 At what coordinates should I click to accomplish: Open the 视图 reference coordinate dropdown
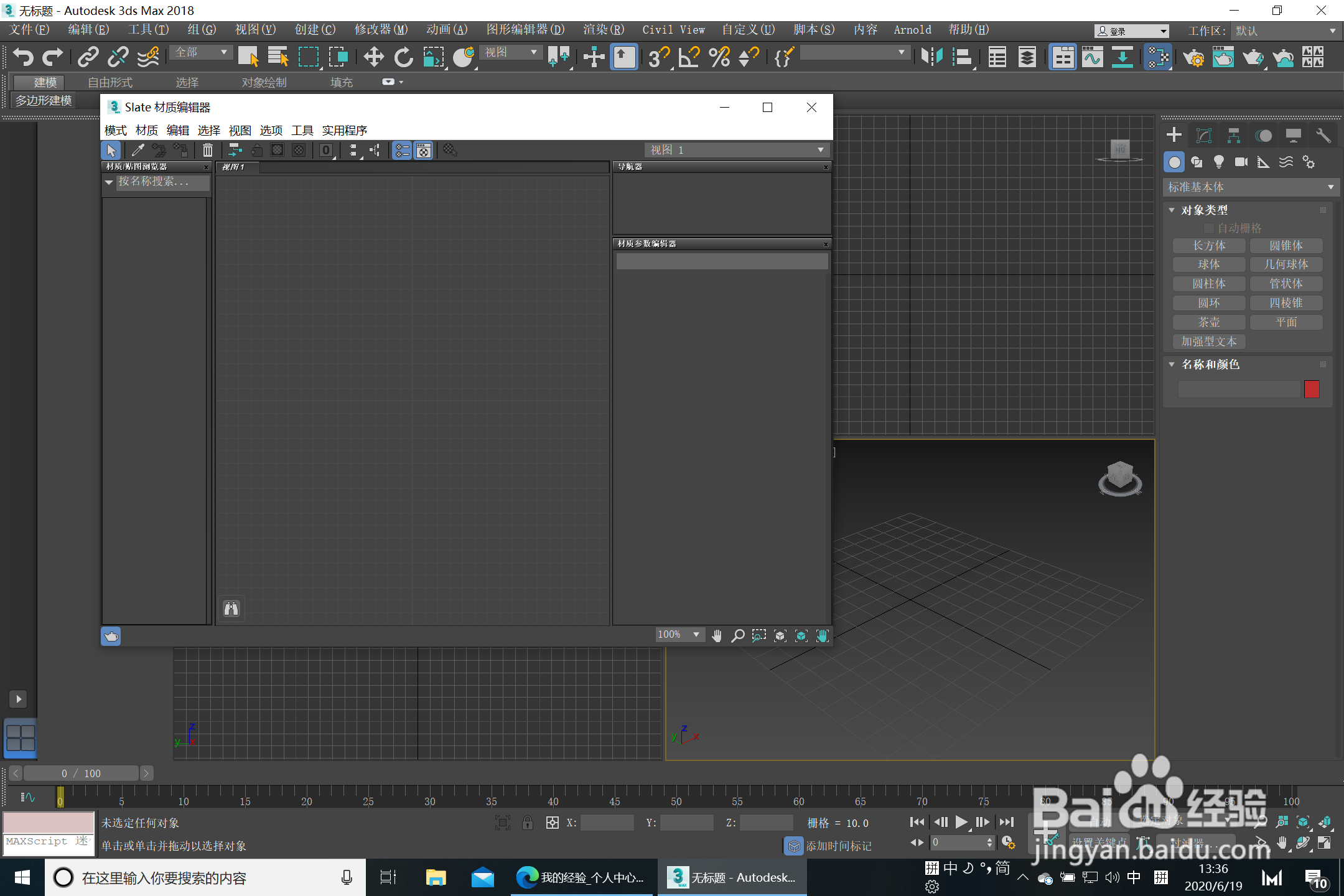coord(511,52)
